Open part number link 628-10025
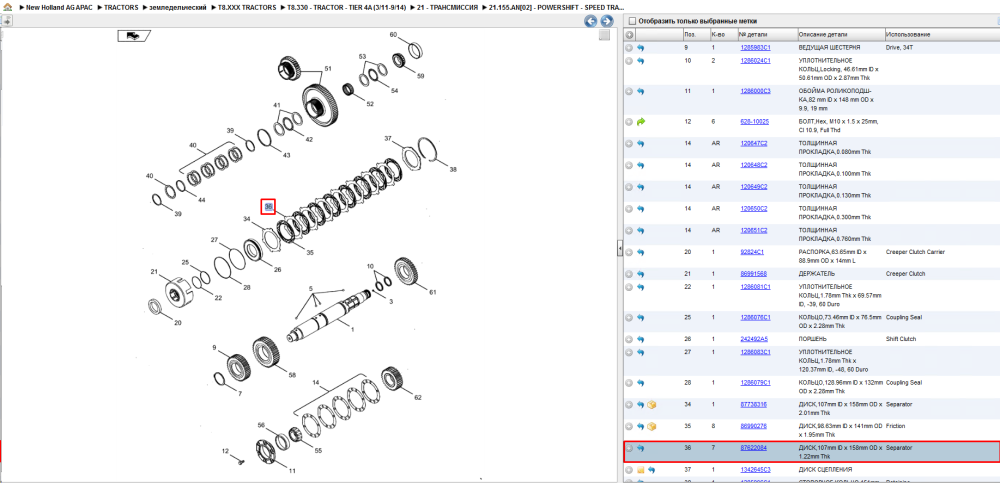The width and height of the screenshot is (1000, 483). click(754, 121)
